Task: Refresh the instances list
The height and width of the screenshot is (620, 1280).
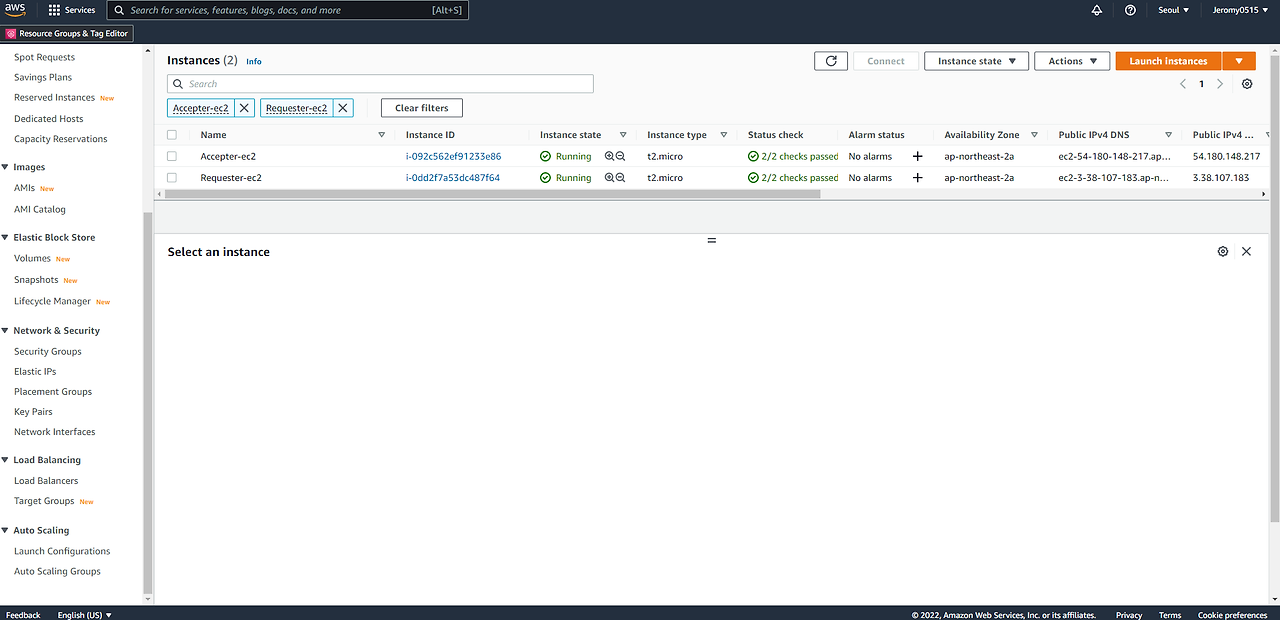Action: pyautogui.click(x=831, y=61)
